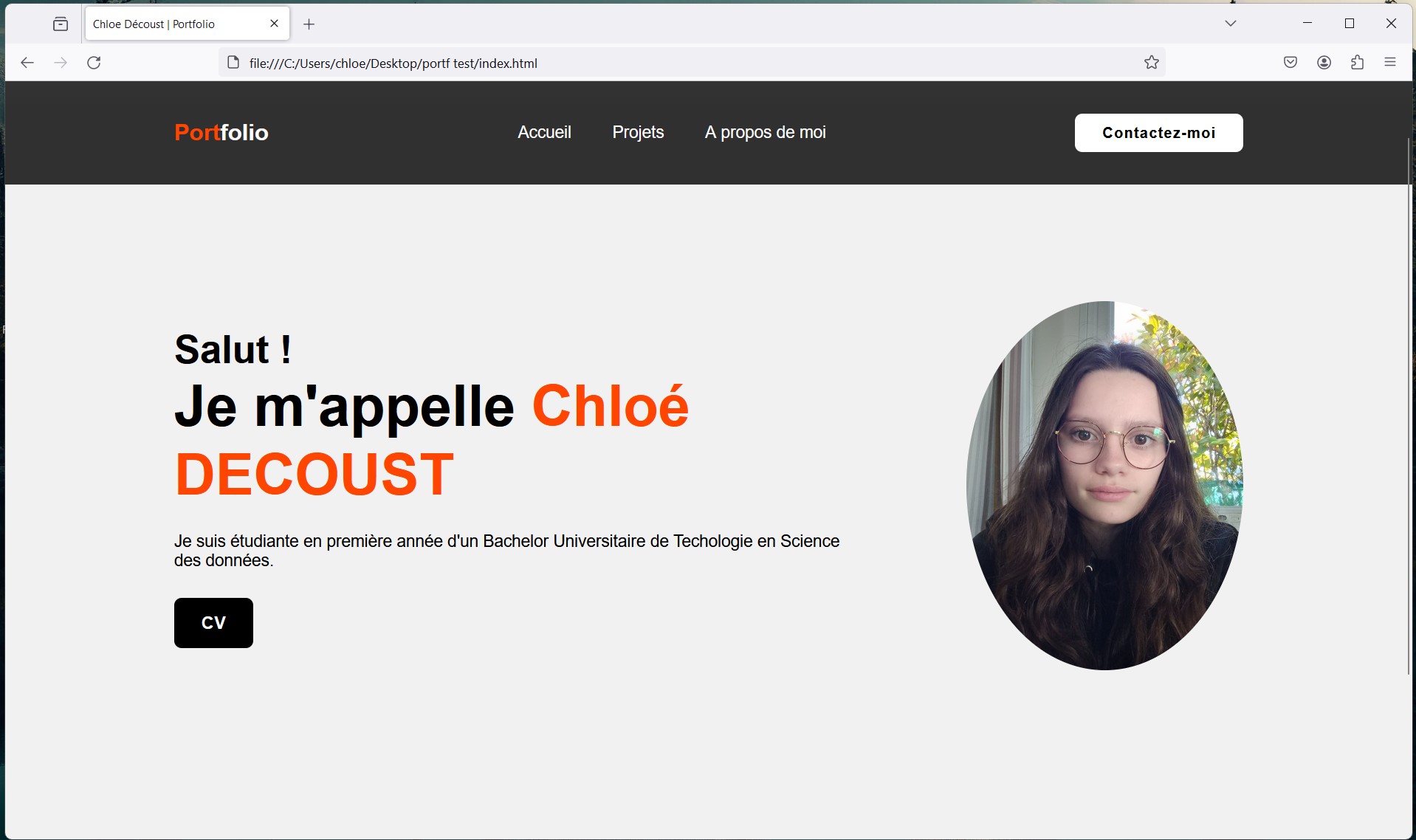The width and height of the screenshot is (1416, 840).
Task: Reload the page with refresh icon
Action: point(94,63)
